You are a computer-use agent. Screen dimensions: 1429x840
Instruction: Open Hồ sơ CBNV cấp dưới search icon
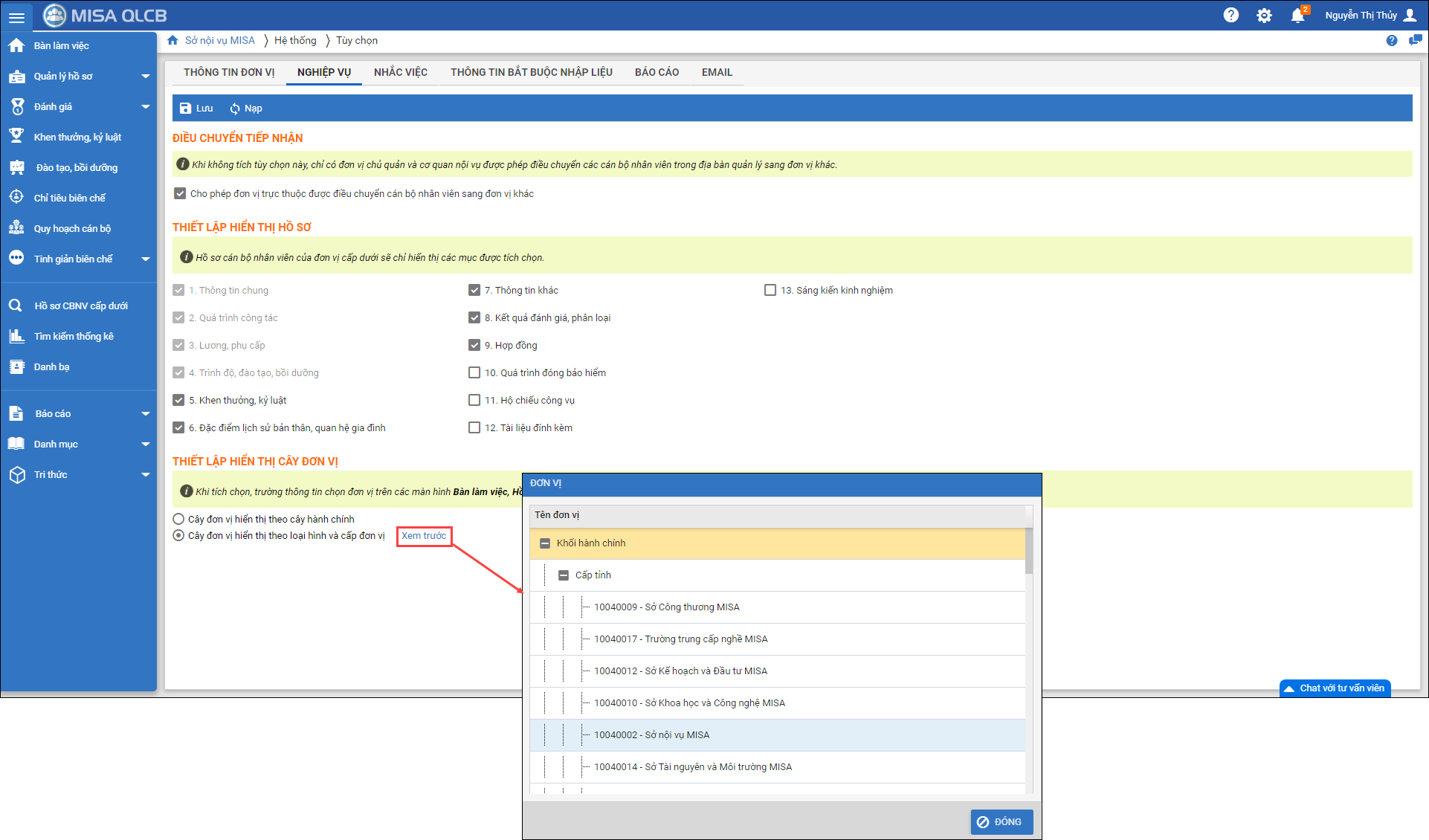pos(16,306)
